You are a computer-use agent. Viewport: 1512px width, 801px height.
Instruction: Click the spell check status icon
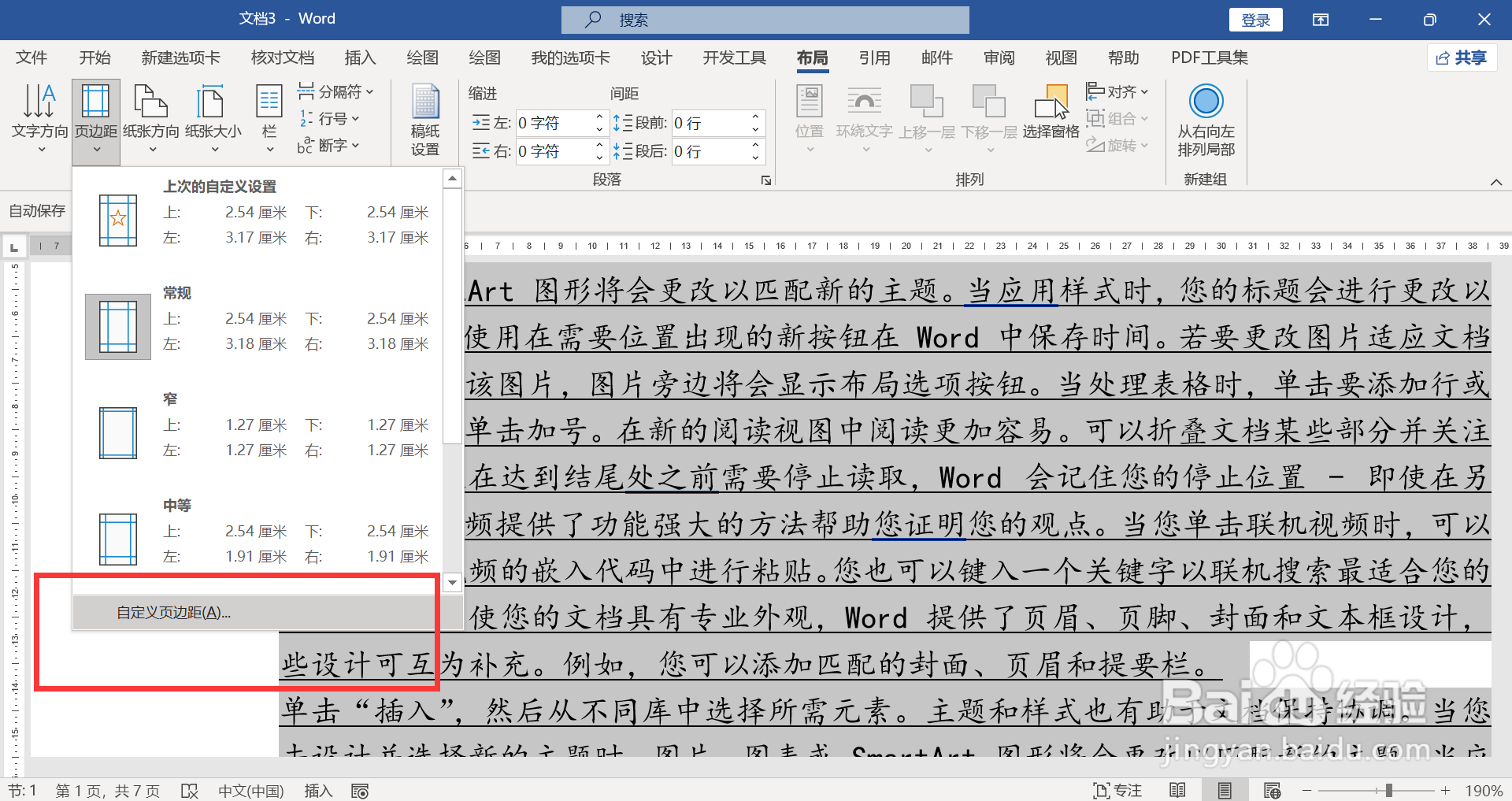pos(190,791)
